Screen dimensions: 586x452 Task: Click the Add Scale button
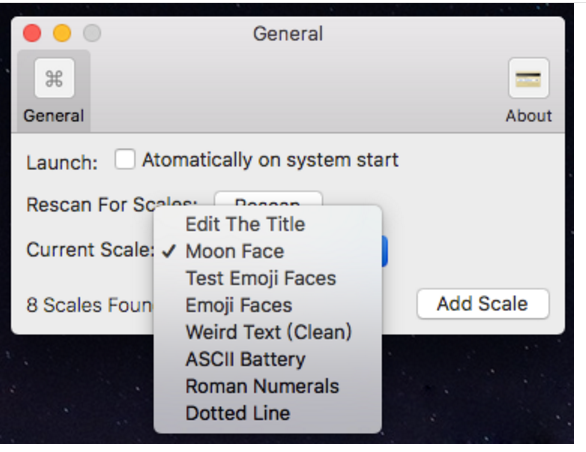pos(482,304)
